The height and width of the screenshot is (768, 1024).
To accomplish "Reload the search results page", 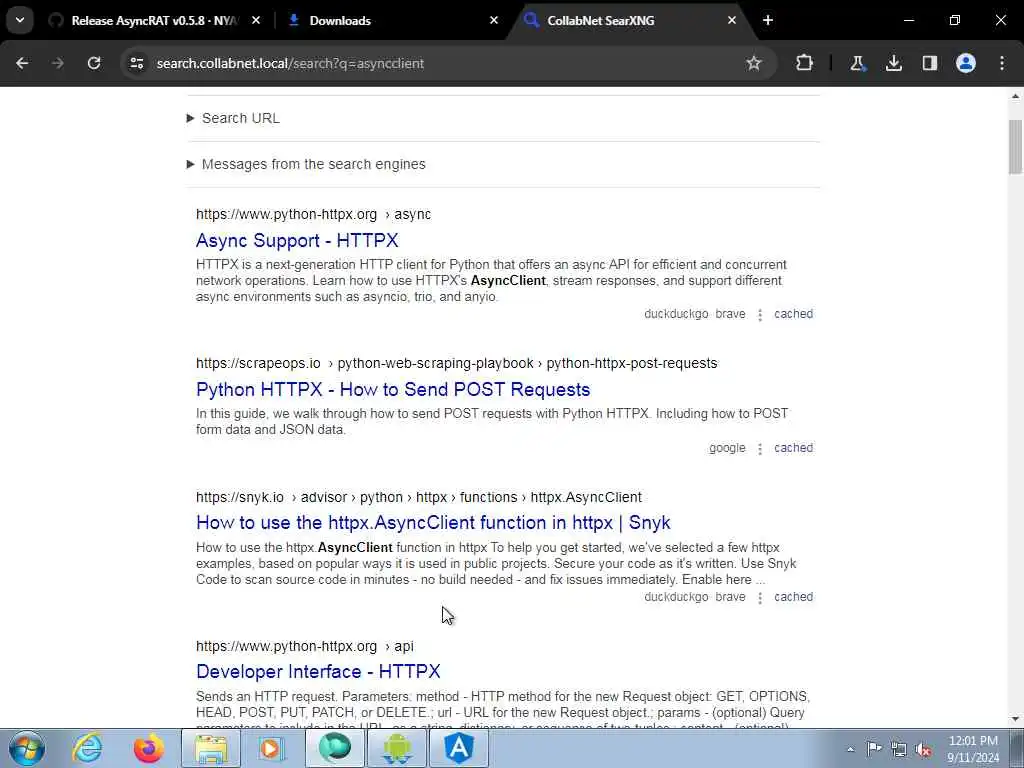I will coord(94,63).
